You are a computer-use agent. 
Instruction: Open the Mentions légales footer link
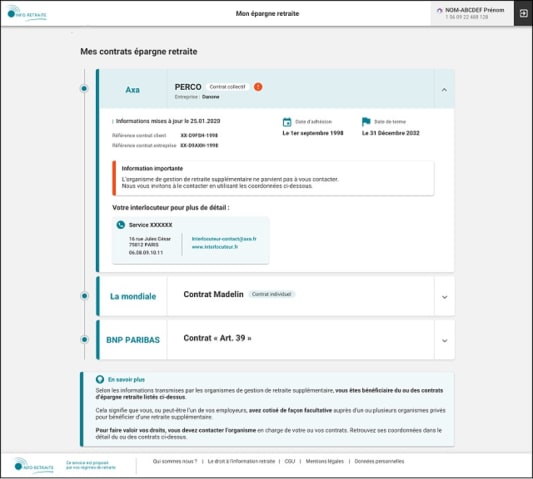325,461
